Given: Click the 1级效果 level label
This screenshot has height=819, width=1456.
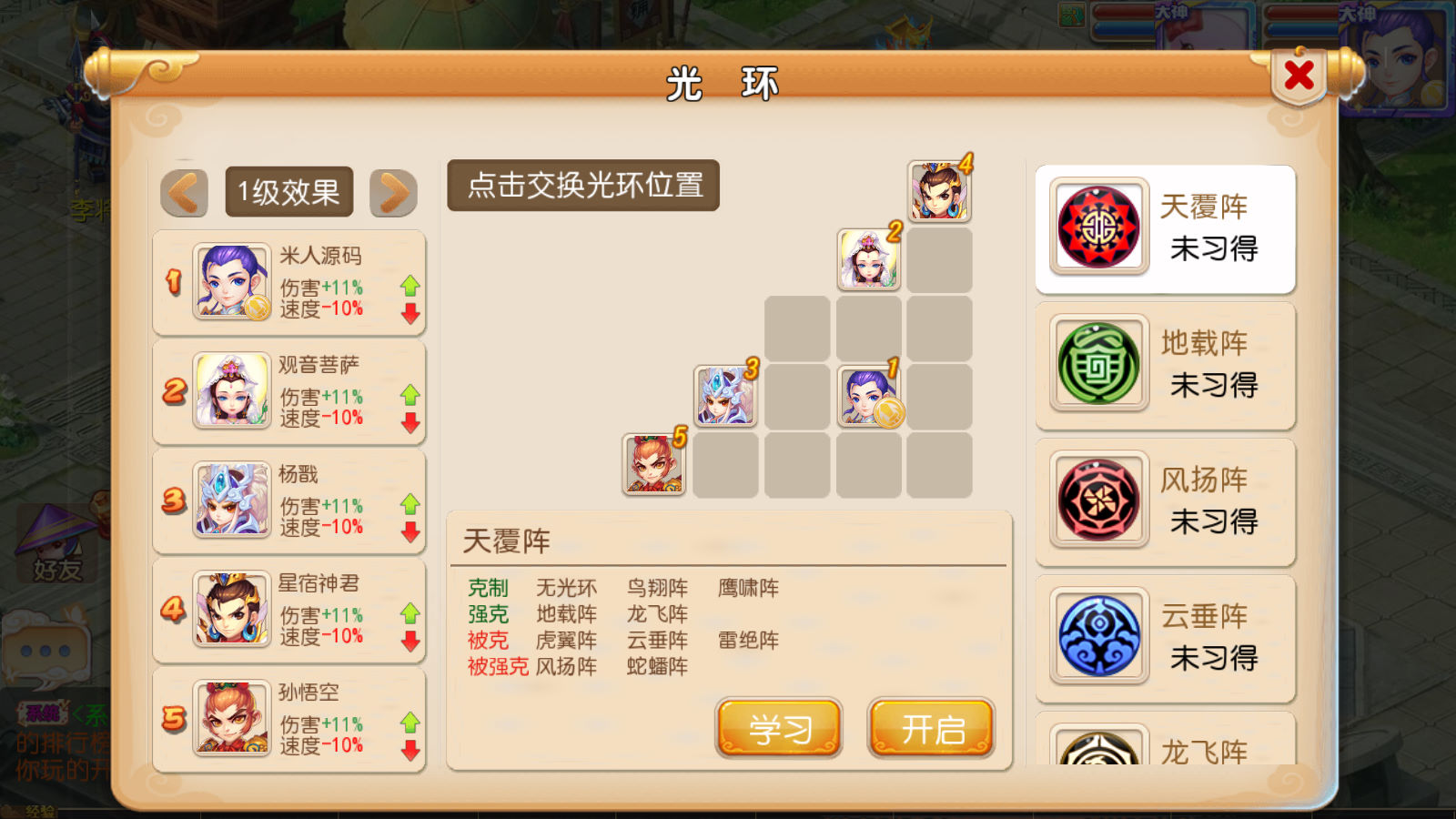Looking at the screenshot, I should pyautogui.click(x=289, y=192).
